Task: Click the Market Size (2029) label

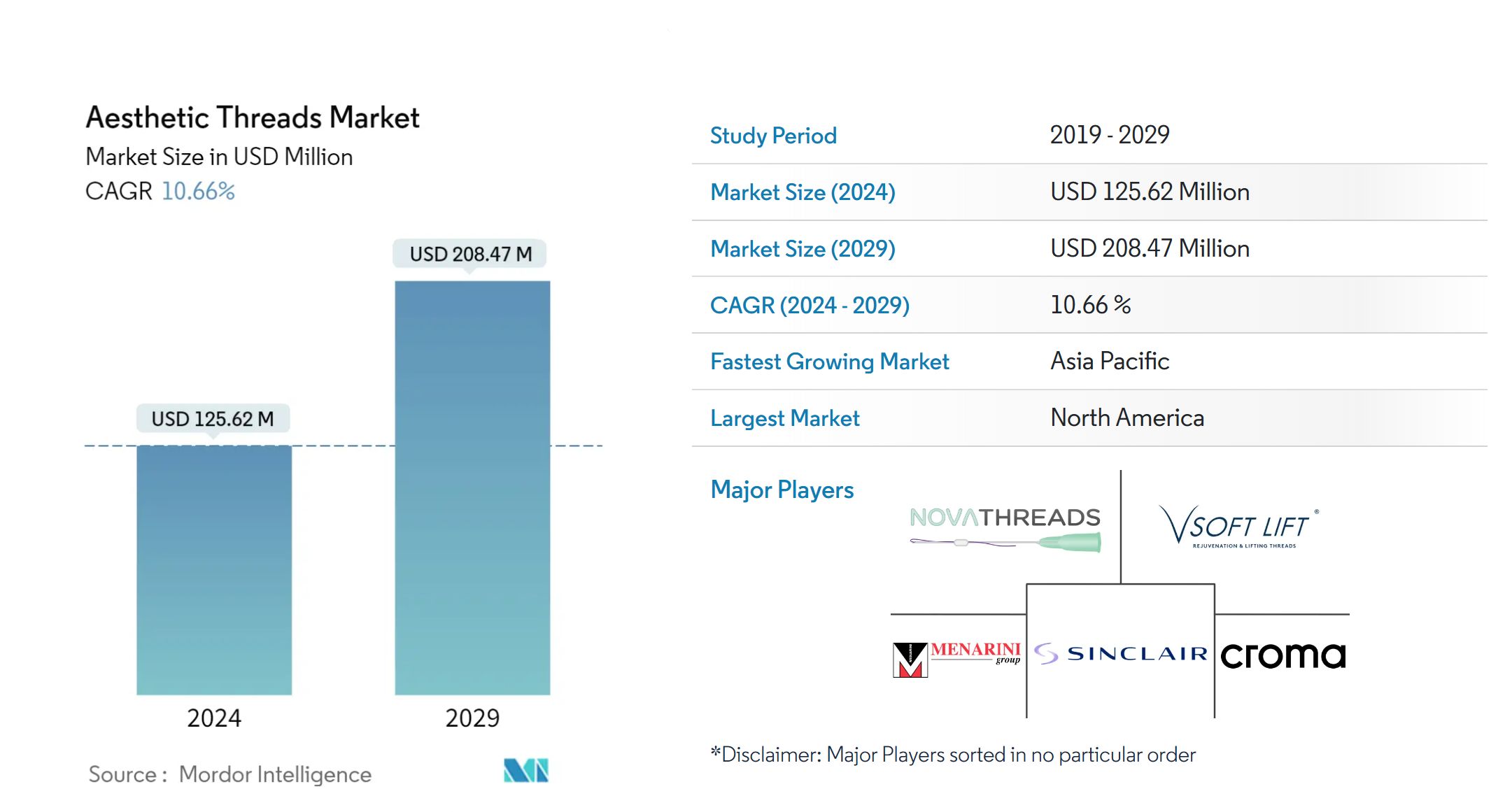Action: [803, 248]
